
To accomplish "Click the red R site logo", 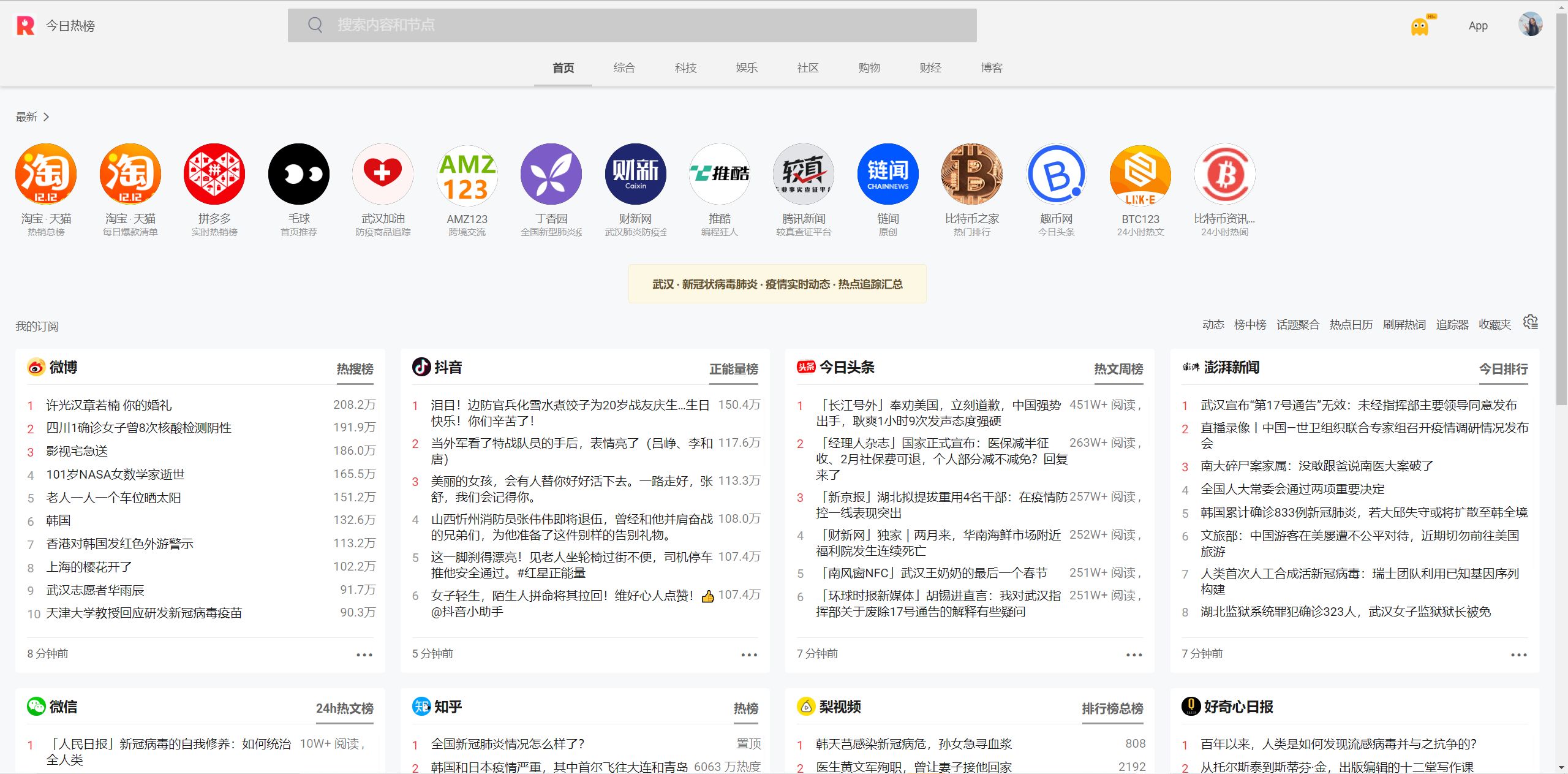I will [25, 25].
